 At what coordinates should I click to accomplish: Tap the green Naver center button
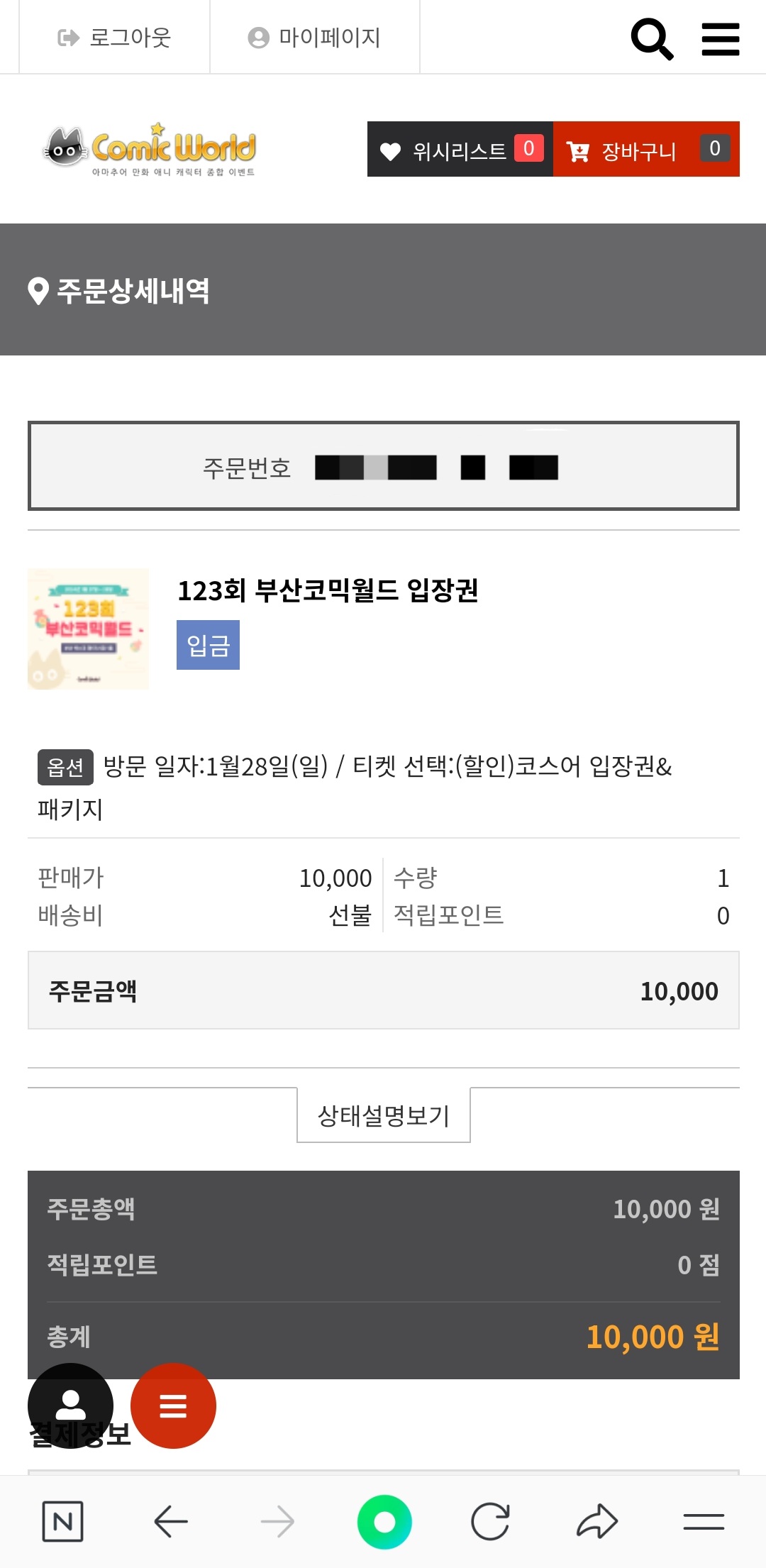[x=384, y=1521]
